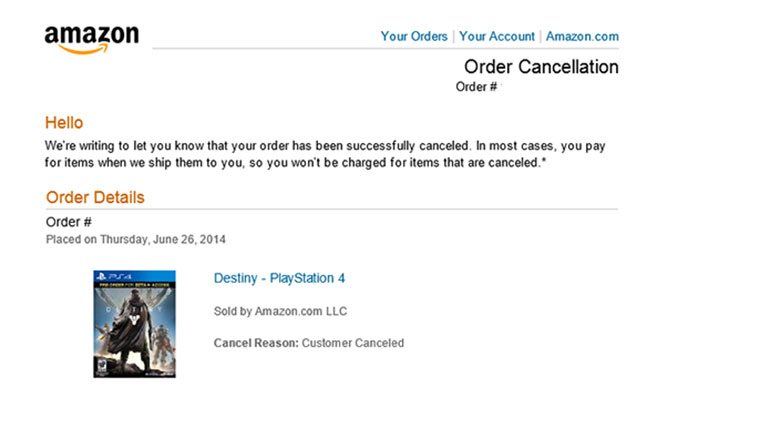Image resolution: width=760 pixels, height=428 pixels.
Task: Click Order # under Order Details
Action: click(x=69, y=222)
